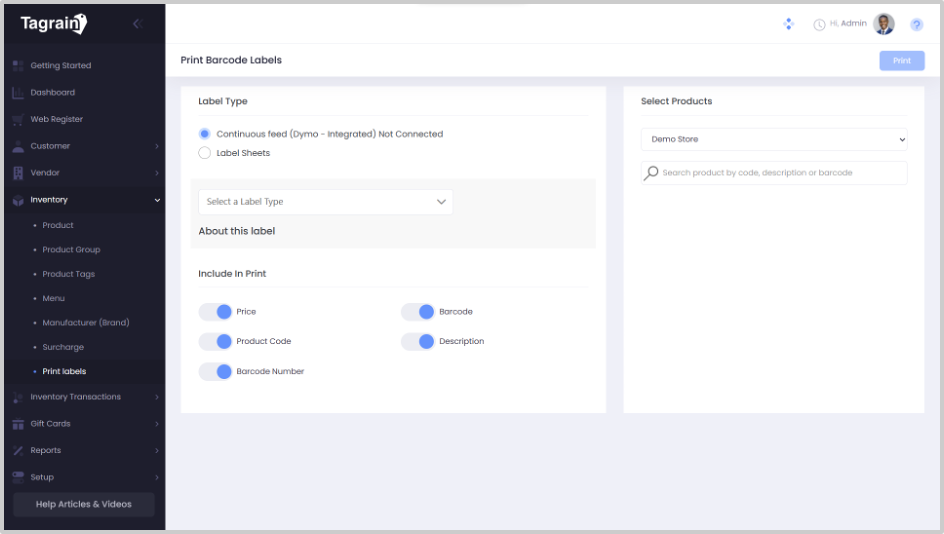Click the Web Register cart icon
944x534 pixels.
click(x=18, y=120)
